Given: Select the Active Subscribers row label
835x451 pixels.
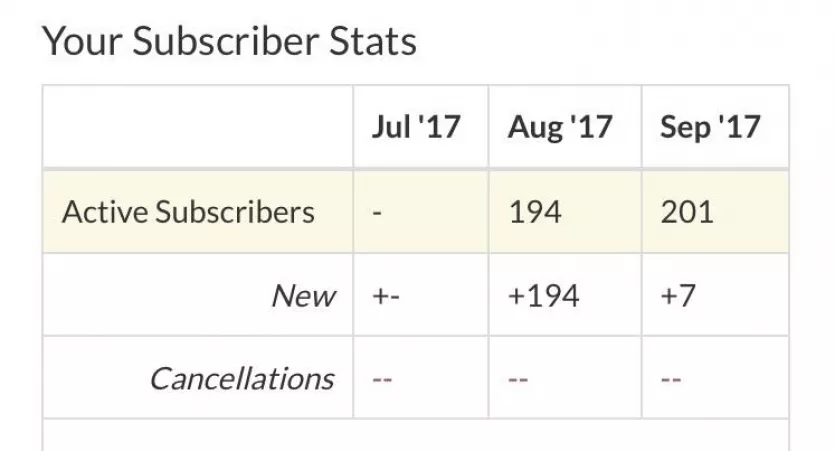Looking at the screenshot, I should click(188, 212).
